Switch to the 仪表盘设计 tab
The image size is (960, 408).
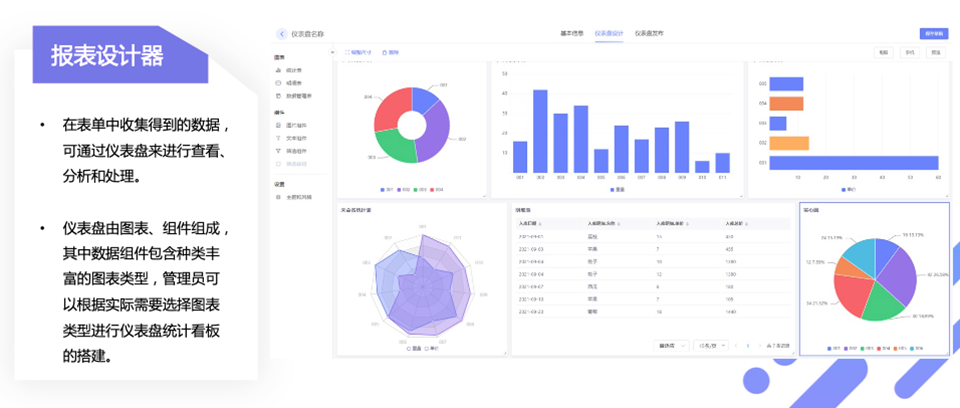(609, 33)
